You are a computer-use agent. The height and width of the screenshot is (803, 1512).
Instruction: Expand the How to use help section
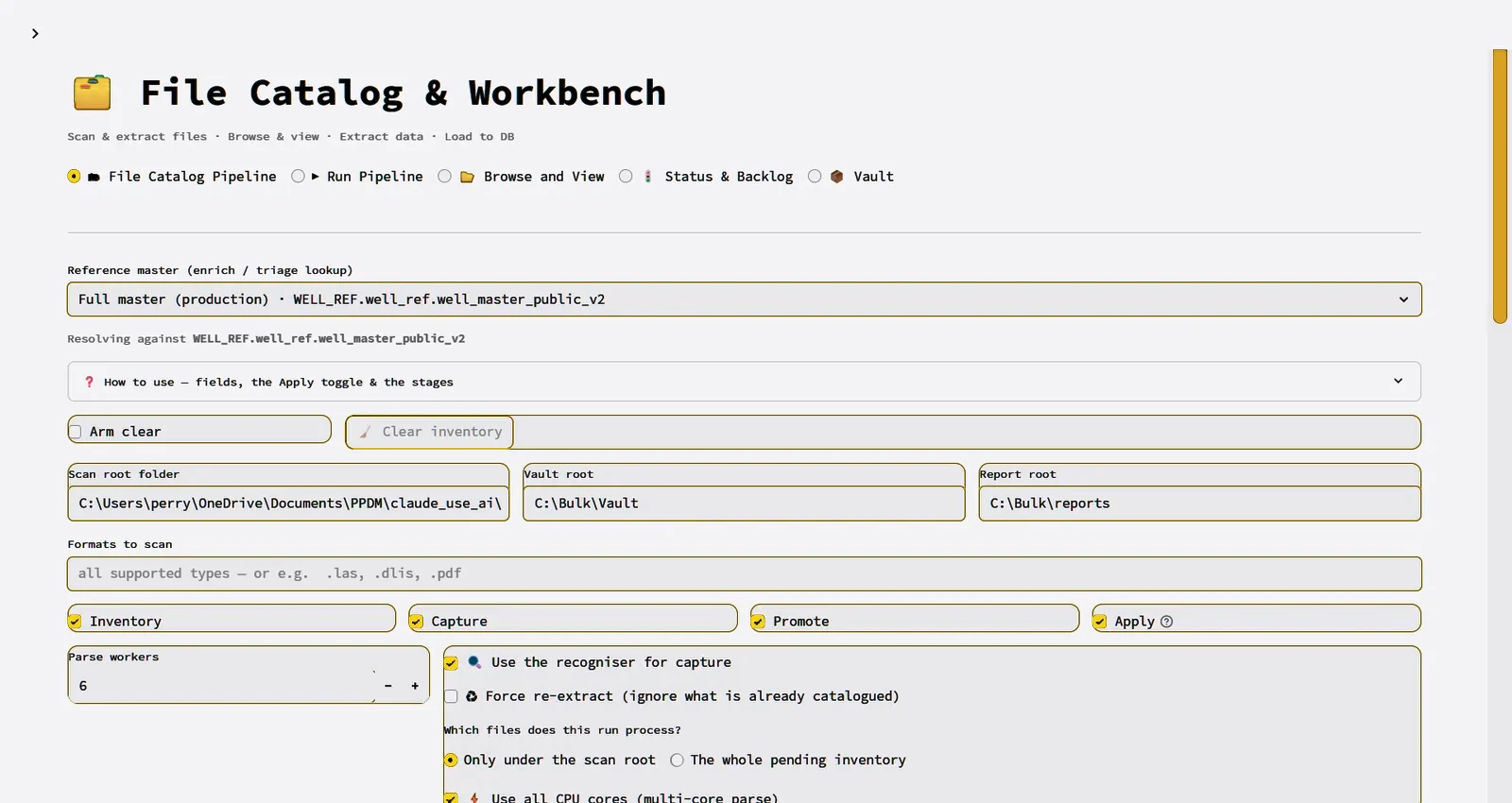click(x=745, y=382)
